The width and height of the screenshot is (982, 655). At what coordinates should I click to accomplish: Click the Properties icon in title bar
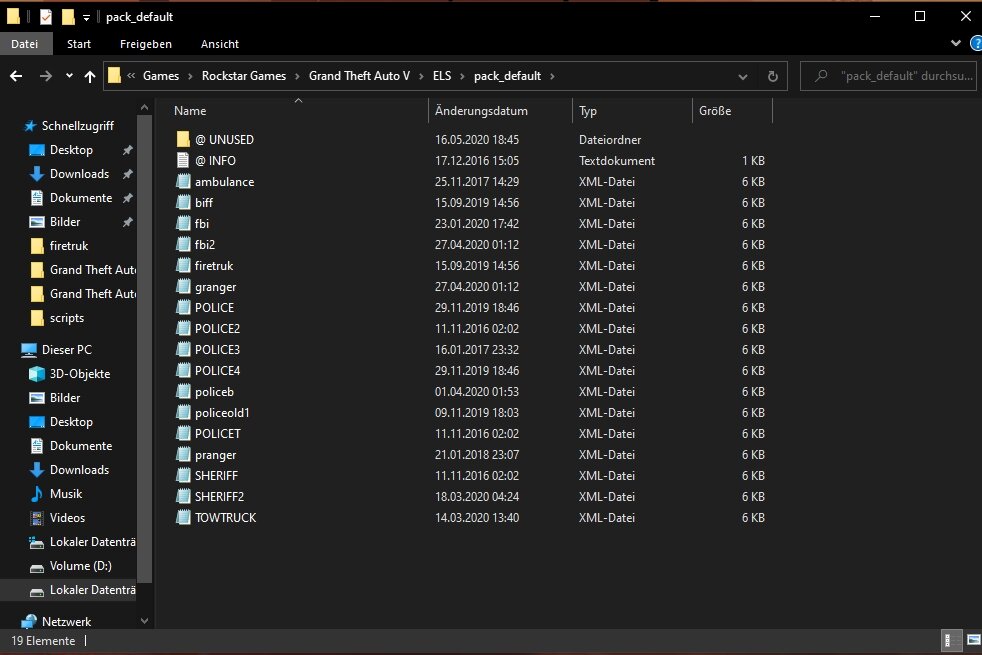click(x=46, y=16)
